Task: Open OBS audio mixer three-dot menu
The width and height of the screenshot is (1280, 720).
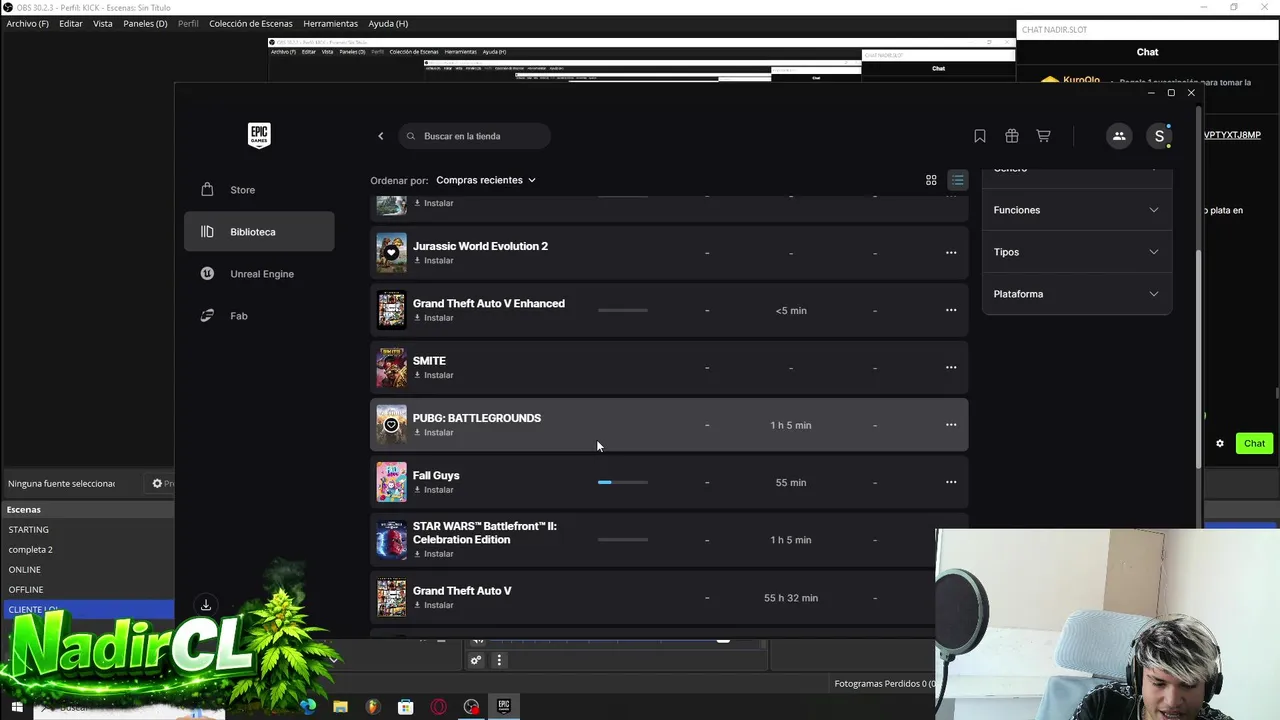Action: (499, 660)
